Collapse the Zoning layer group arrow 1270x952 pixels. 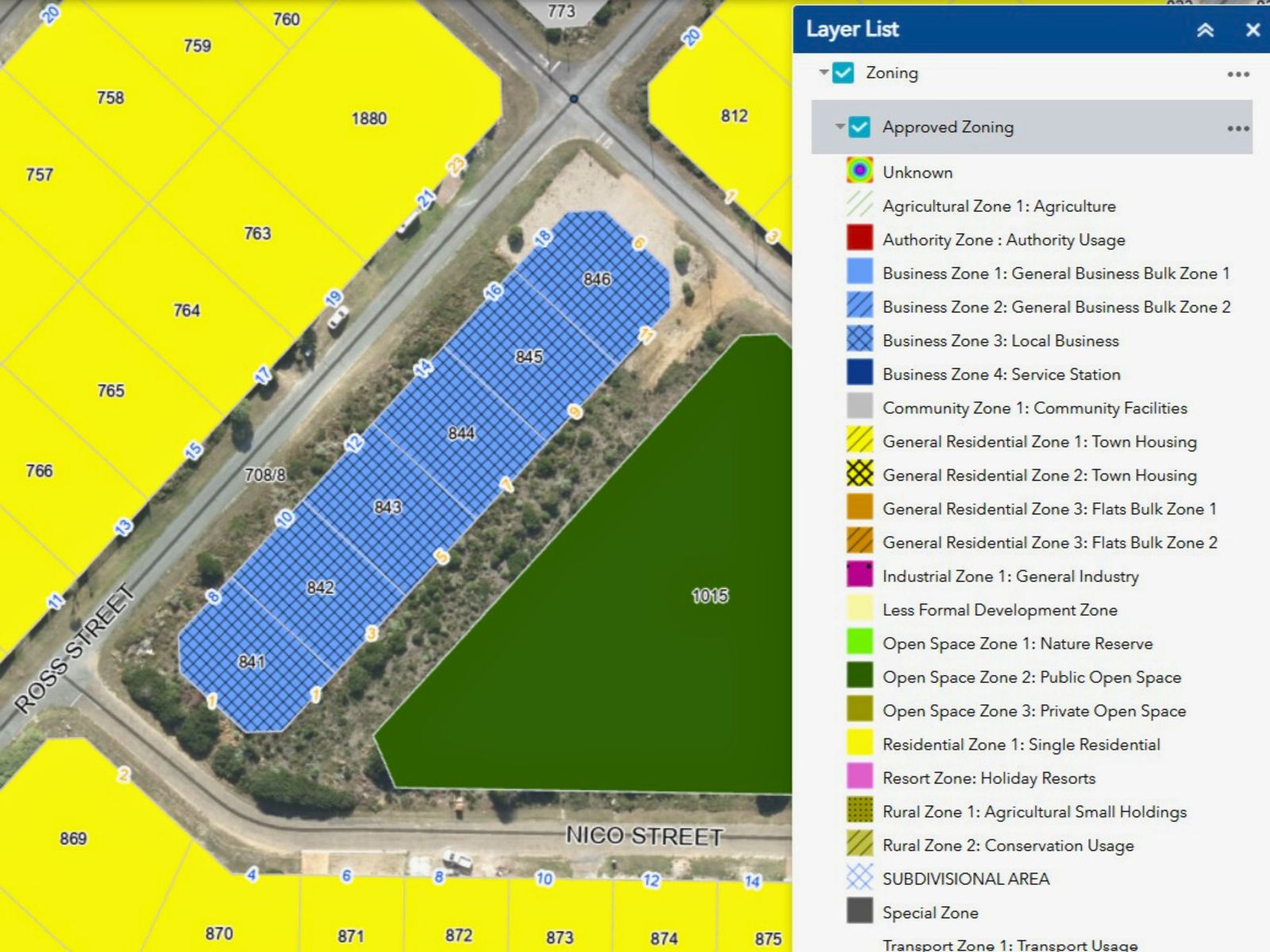824,72
